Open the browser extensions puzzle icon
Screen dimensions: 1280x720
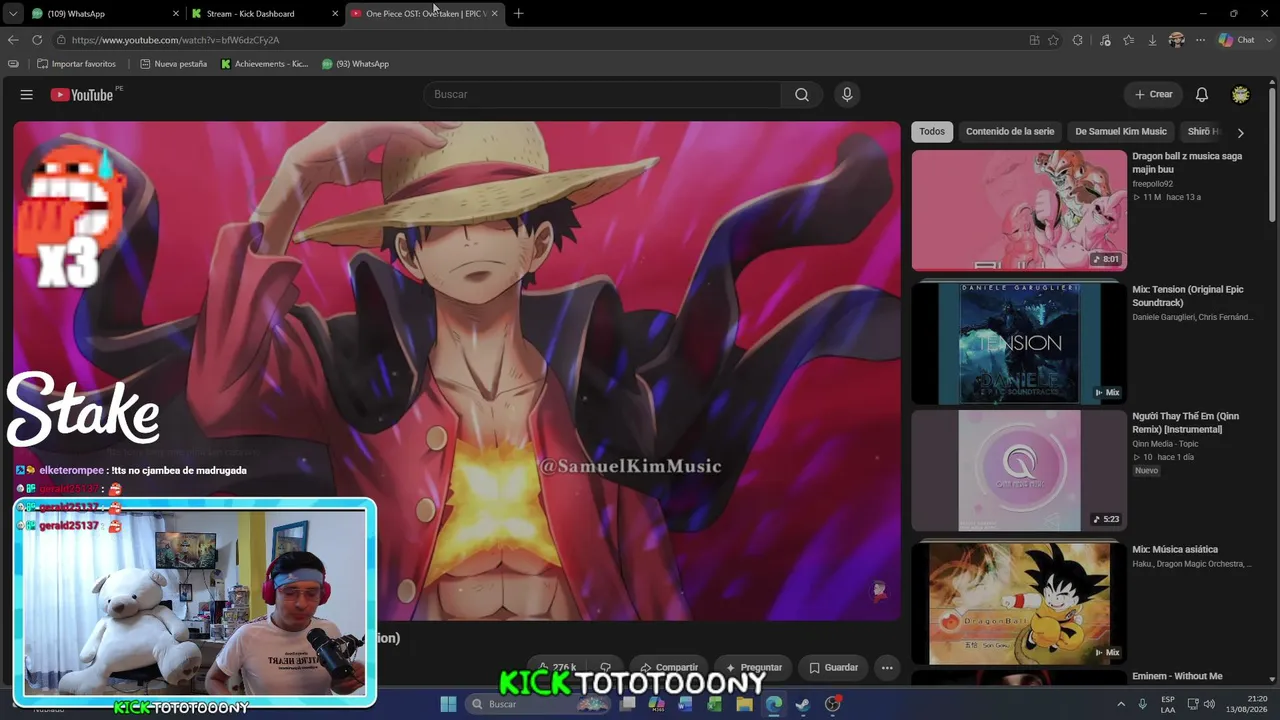(x=1077, y=40)
